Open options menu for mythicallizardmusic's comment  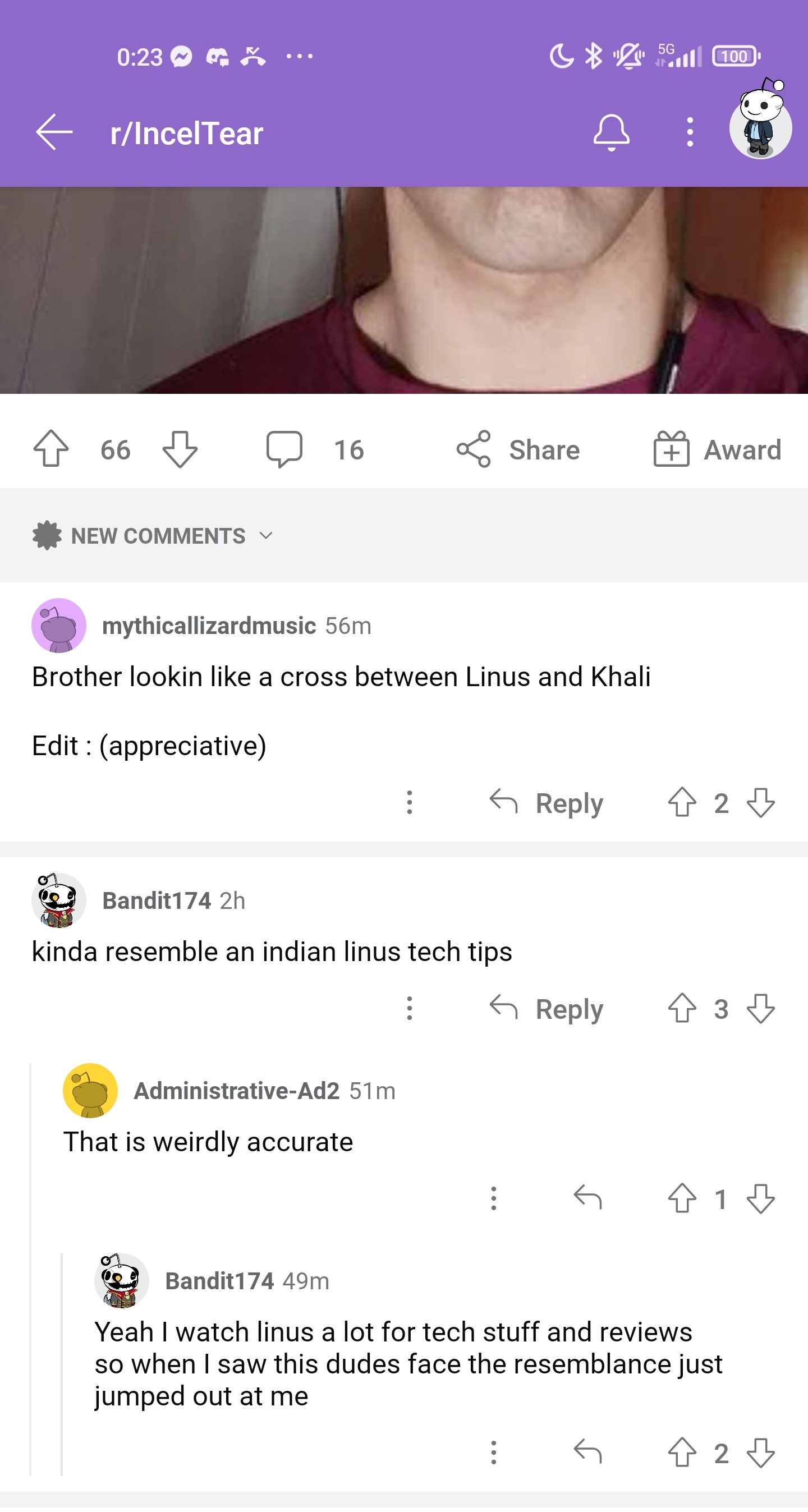(x=410, y=803)
